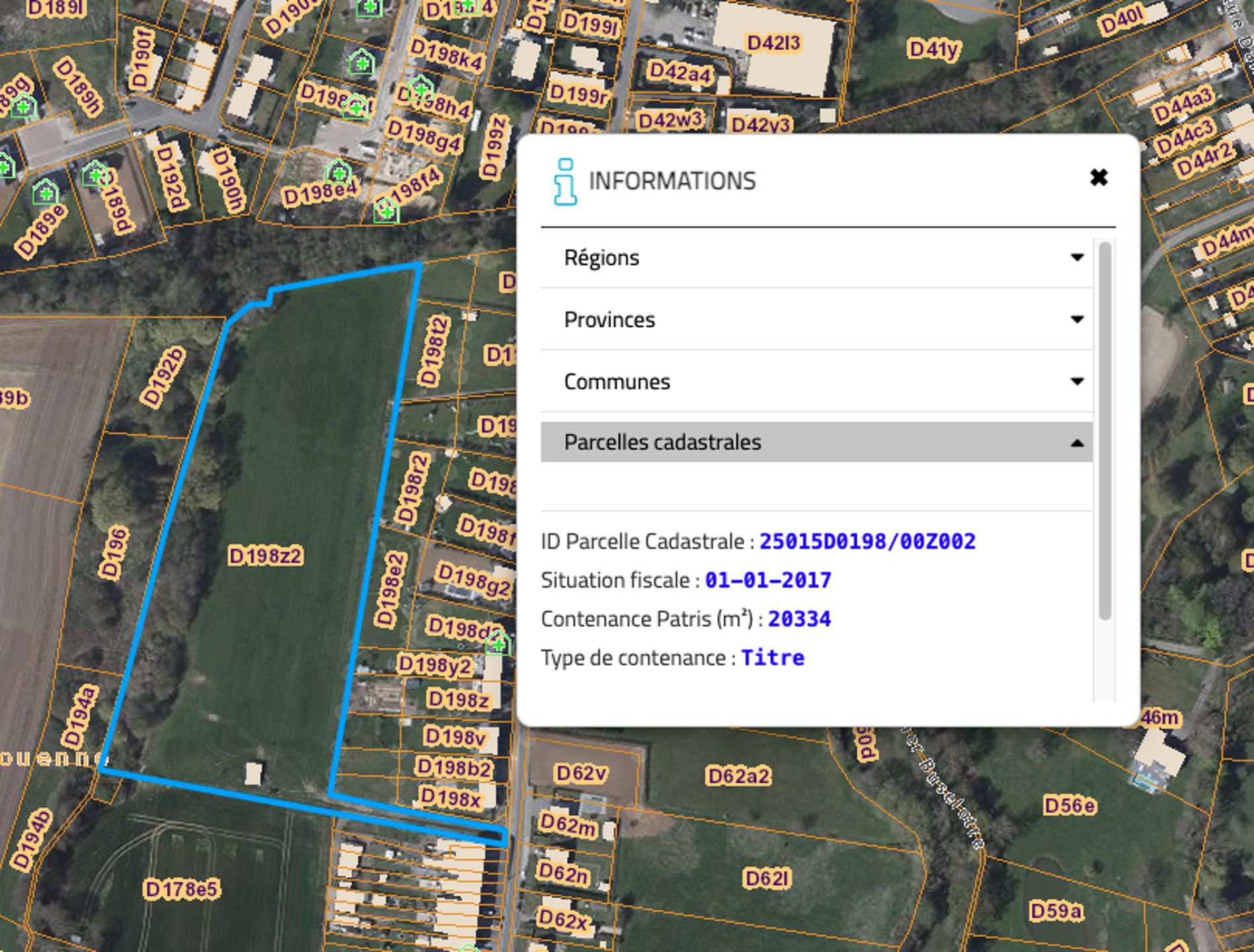Click parcel ID 25015D0198/00Z002 value
The height and width of the screenshot is (952, 1254).
click(867, 541)
